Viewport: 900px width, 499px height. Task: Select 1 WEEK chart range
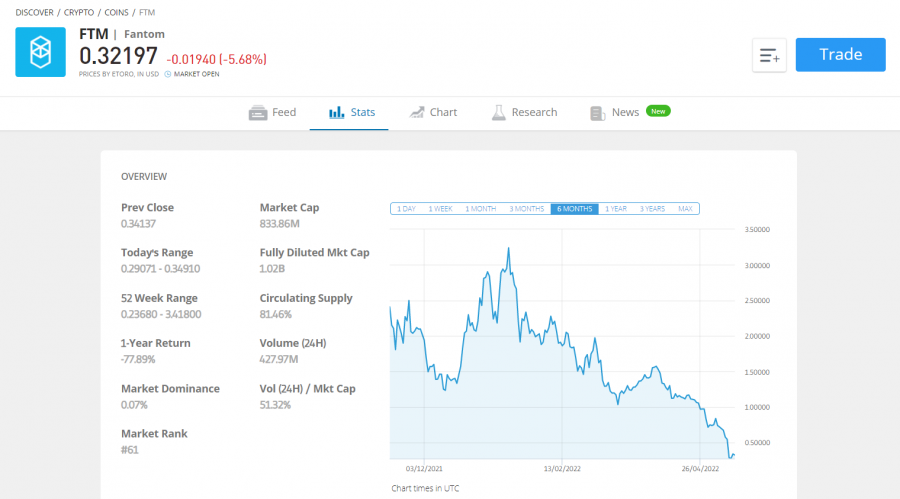tap(440, 208)
